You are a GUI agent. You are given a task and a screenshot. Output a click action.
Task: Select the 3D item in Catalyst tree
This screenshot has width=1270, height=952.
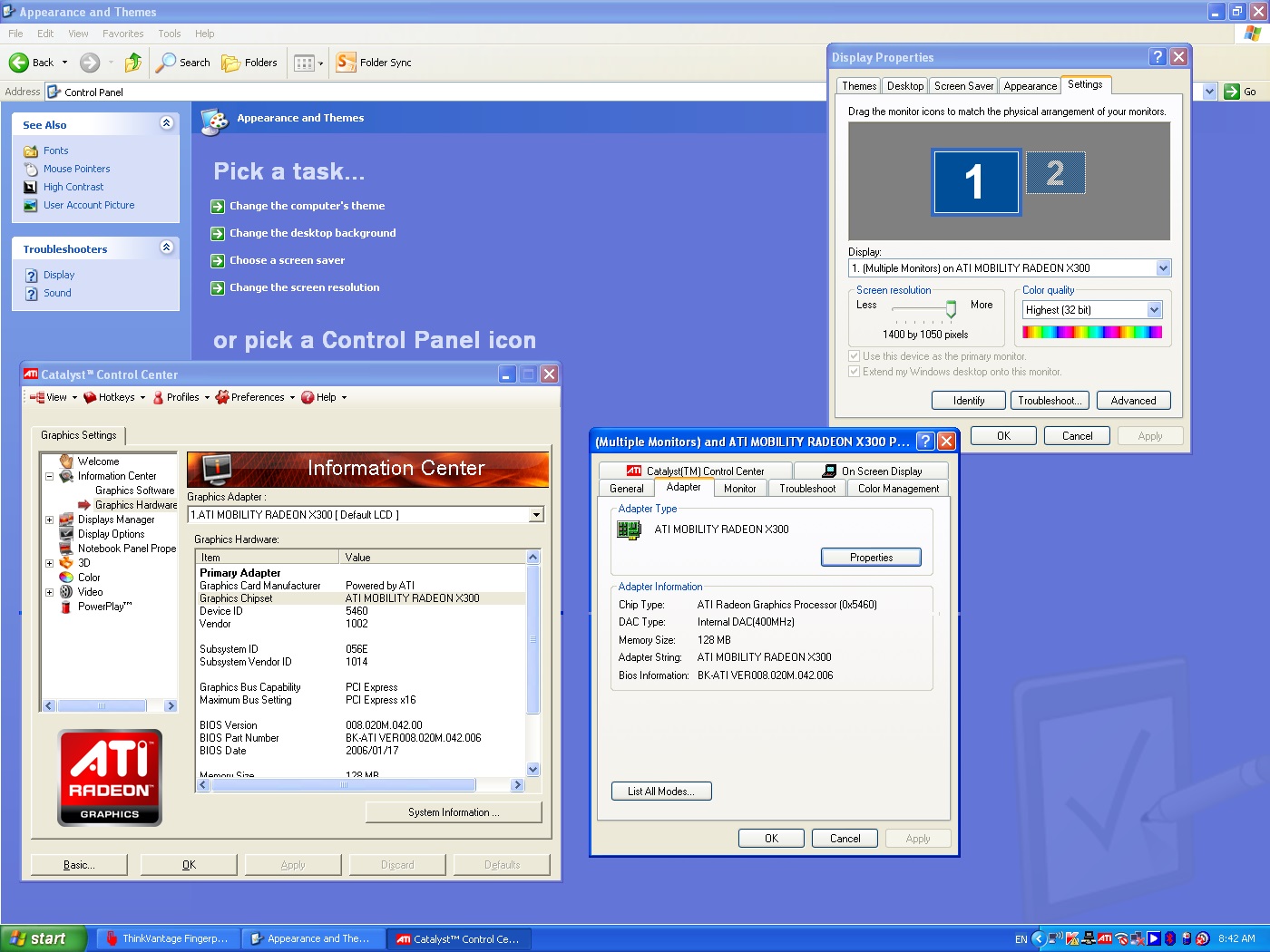(84, 563)
